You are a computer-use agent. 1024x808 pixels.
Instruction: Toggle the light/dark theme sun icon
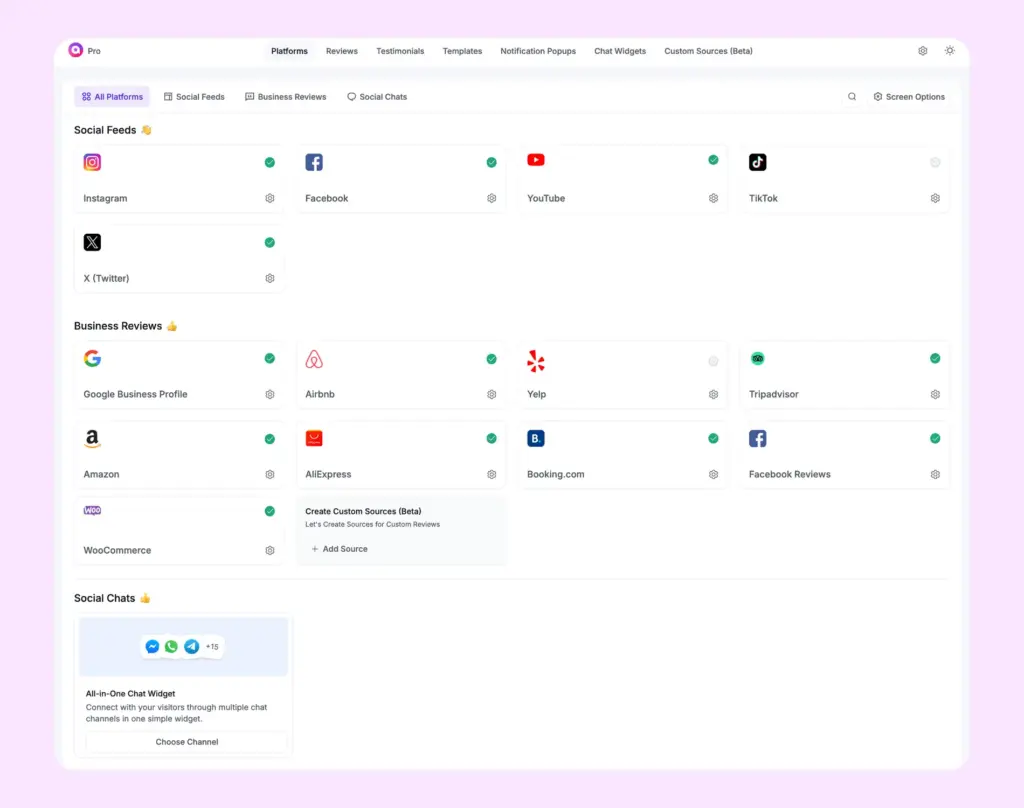pos(950,50)
